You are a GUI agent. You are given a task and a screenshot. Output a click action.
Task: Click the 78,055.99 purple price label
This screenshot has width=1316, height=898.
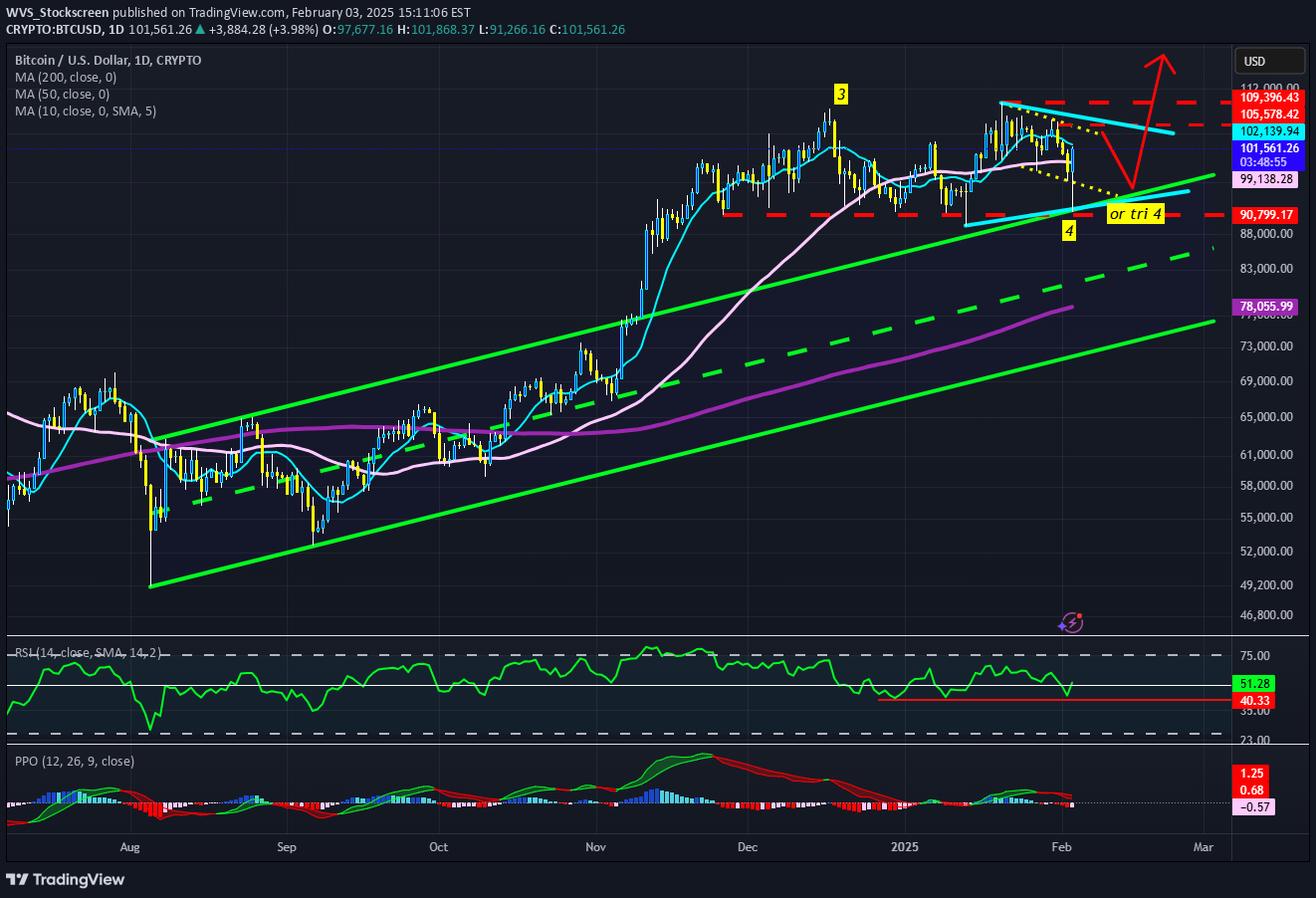[1265, 307]
